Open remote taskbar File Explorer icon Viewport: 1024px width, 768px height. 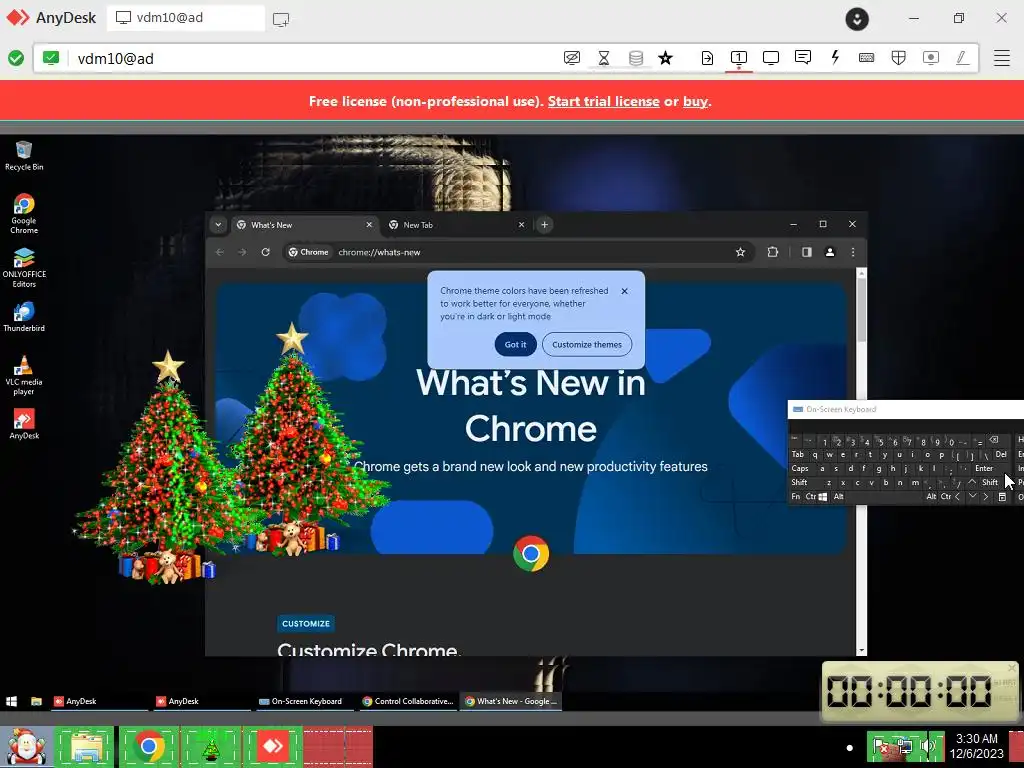coord(37,701)
